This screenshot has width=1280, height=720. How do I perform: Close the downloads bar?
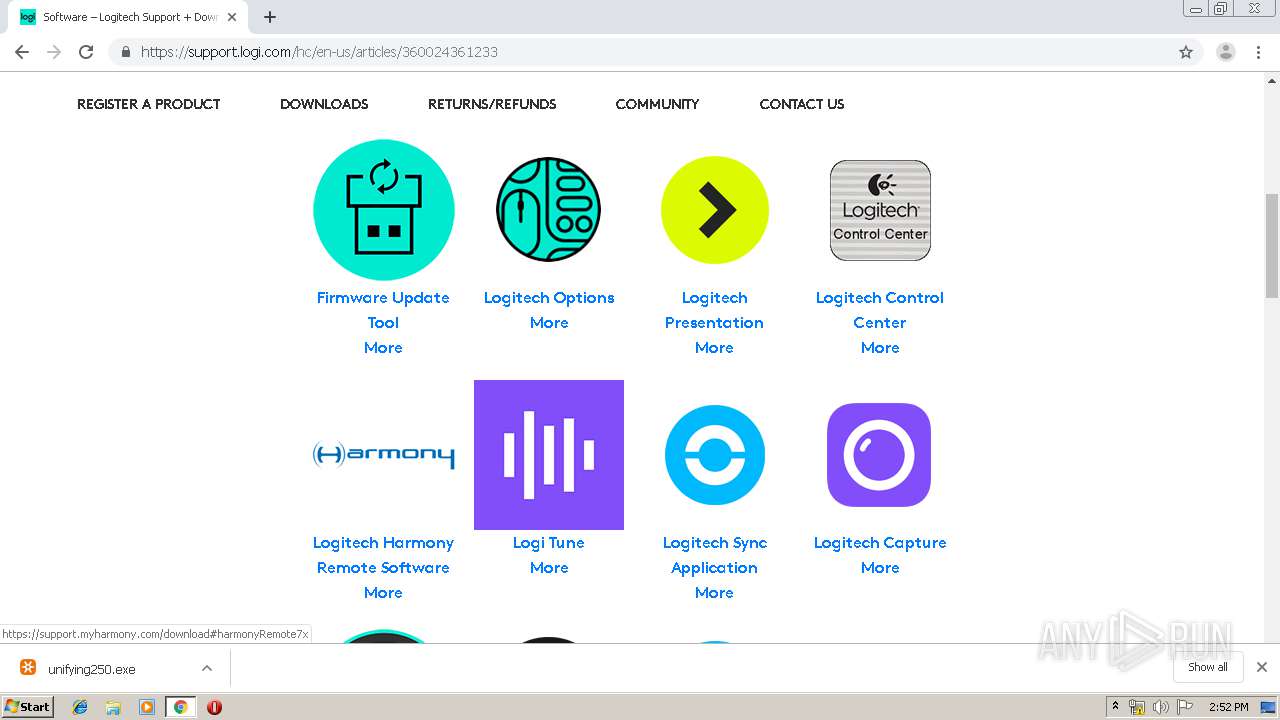click(1262, 667)
